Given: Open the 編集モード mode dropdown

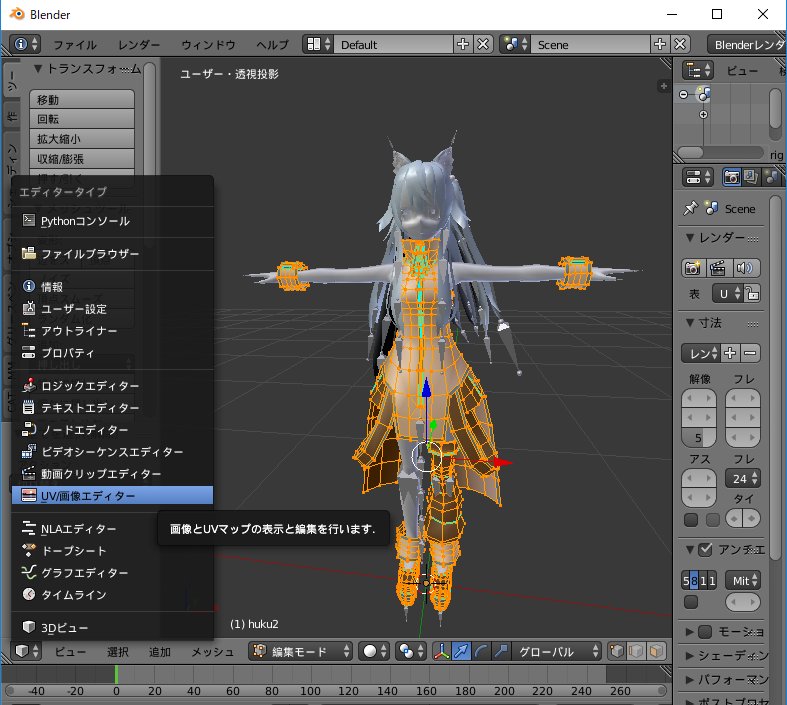Looking at the screenshot, I should (300, 651).
